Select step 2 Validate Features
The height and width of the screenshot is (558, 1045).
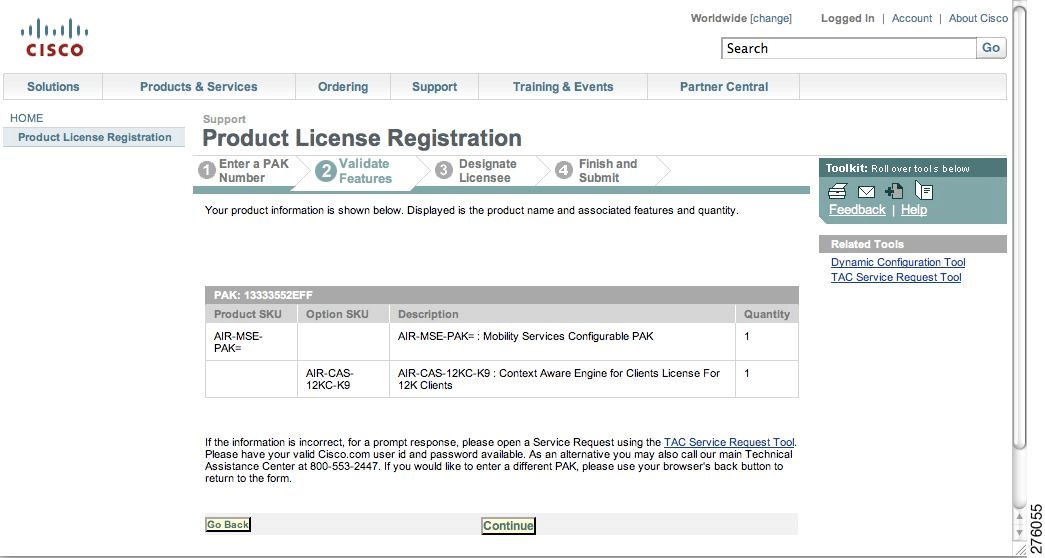point(354,171)
